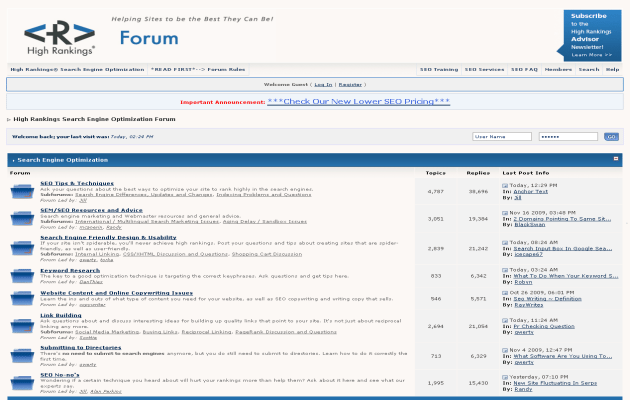Open the Search Input Box In Google post
The width and height of the screenshot is (630, 400).
[x=562, y=249]
